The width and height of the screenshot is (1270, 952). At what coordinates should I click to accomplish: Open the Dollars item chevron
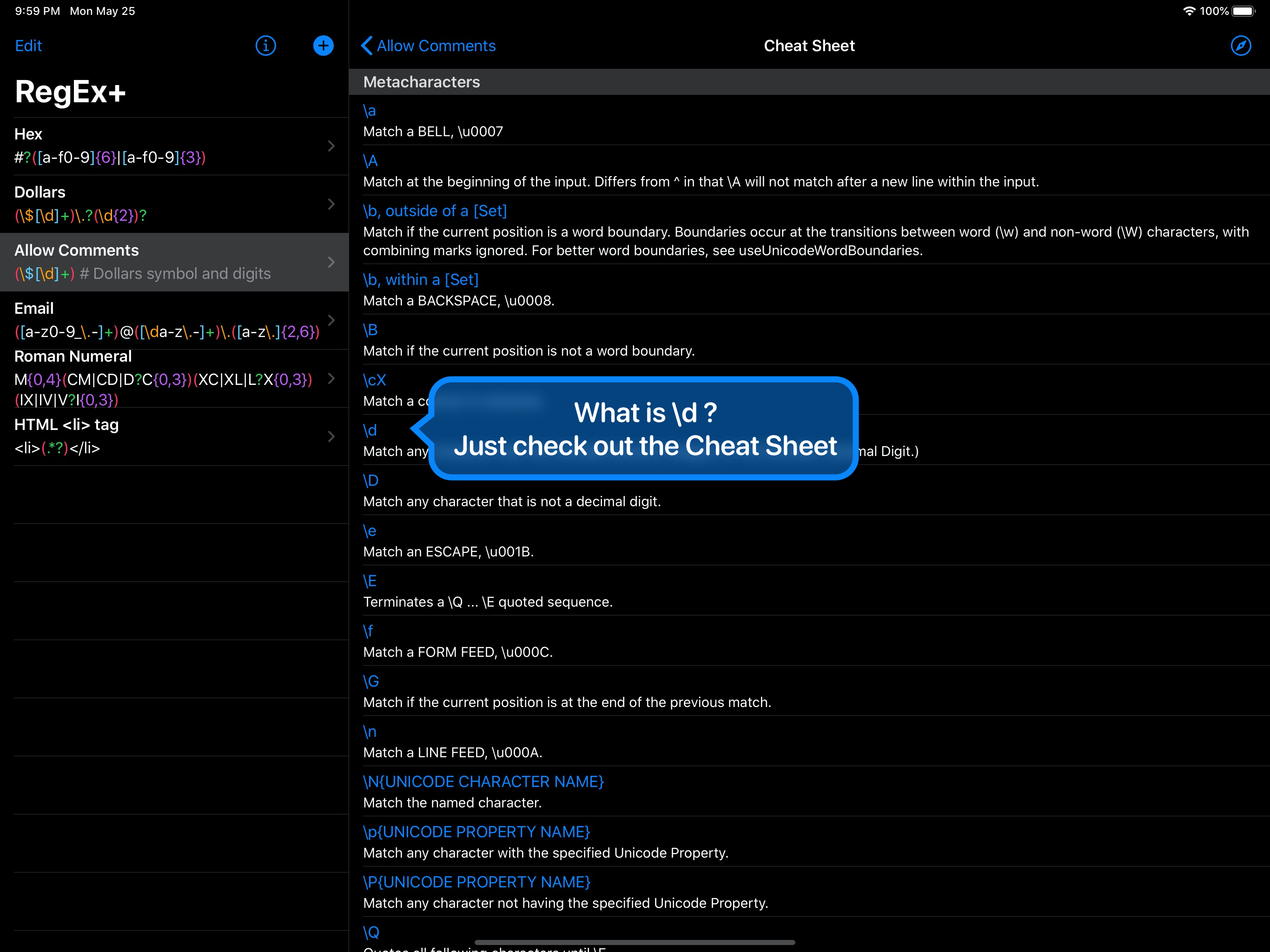click(331, 204)
